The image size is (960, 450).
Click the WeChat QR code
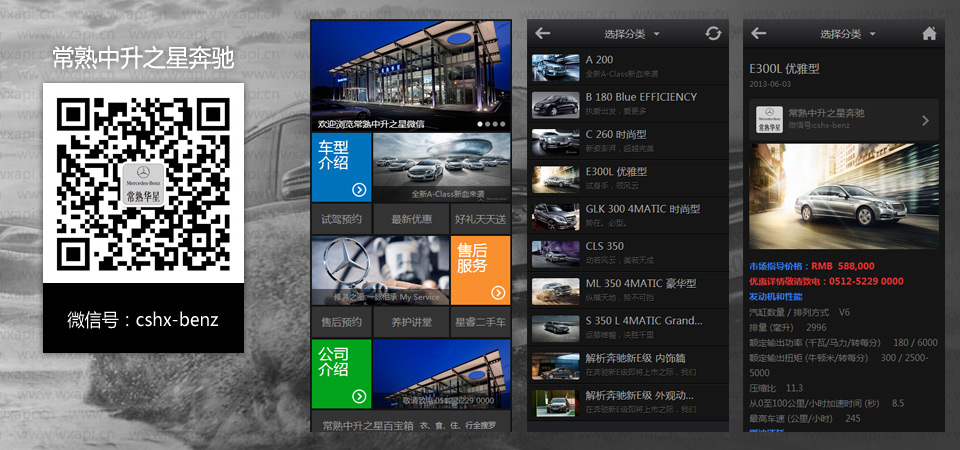(x=143, y=183)
